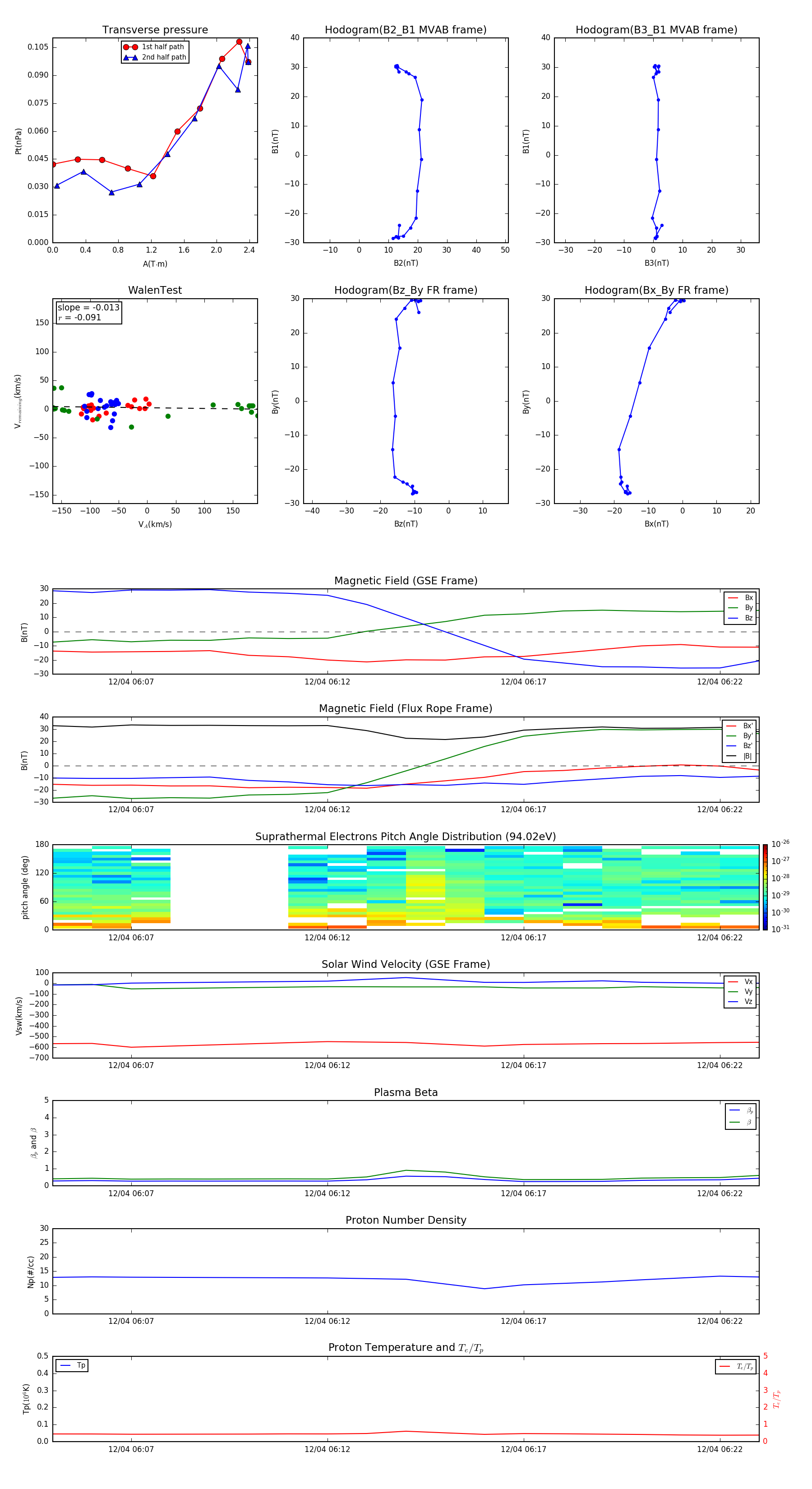The height and width of the screenshot is (1489, 812).
Task: Click the pitch angle colorbar
Action: (x=765, y=887)
